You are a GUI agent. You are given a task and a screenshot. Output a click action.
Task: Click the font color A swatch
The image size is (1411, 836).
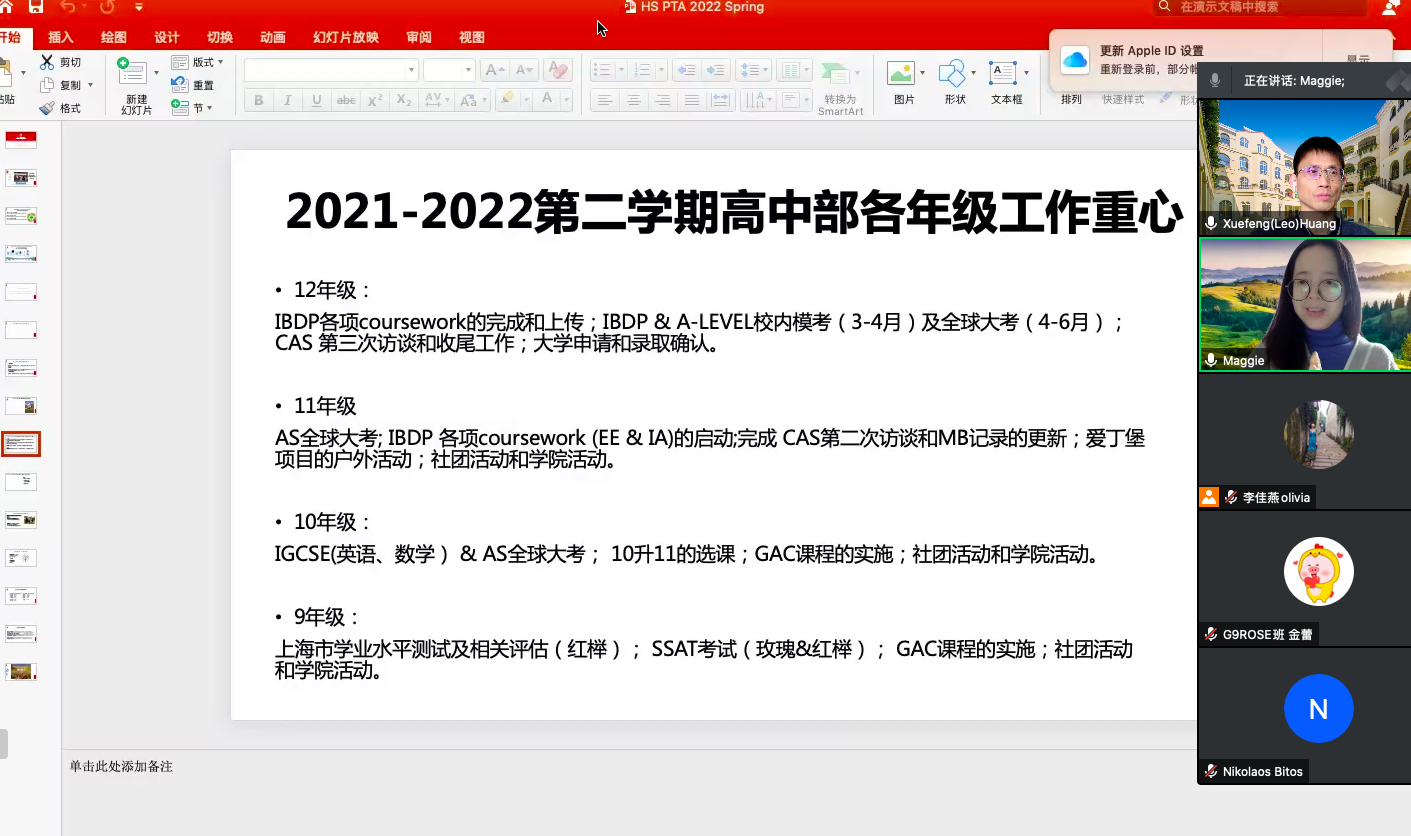pyautogui.click(x=546, y=99)
